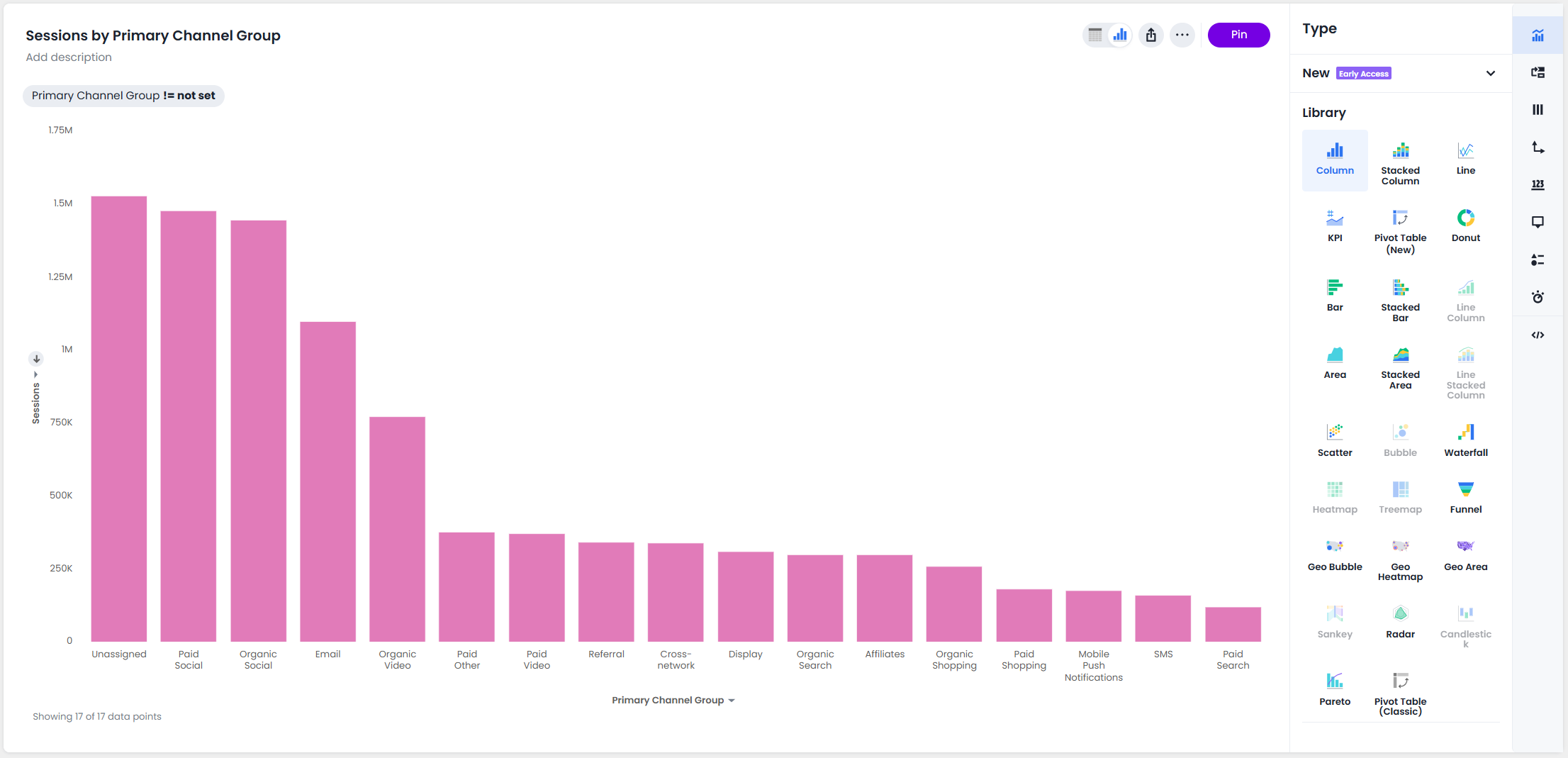The height and width of the screenshot is (758, 1568).
Task: Open the more options ellipsis menu
Action: [x=1182, y=35]
